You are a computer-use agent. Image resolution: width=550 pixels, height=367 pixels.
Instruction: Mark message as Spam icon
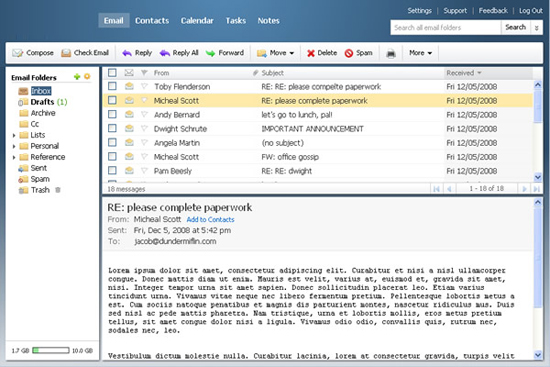(349, 53)
